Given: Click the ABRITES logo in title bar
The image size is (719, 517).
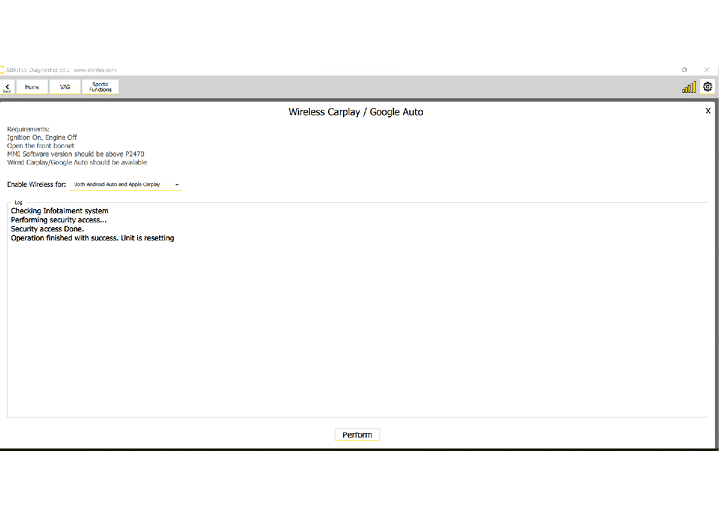Looking at the screenshot, I should [3, 70].
